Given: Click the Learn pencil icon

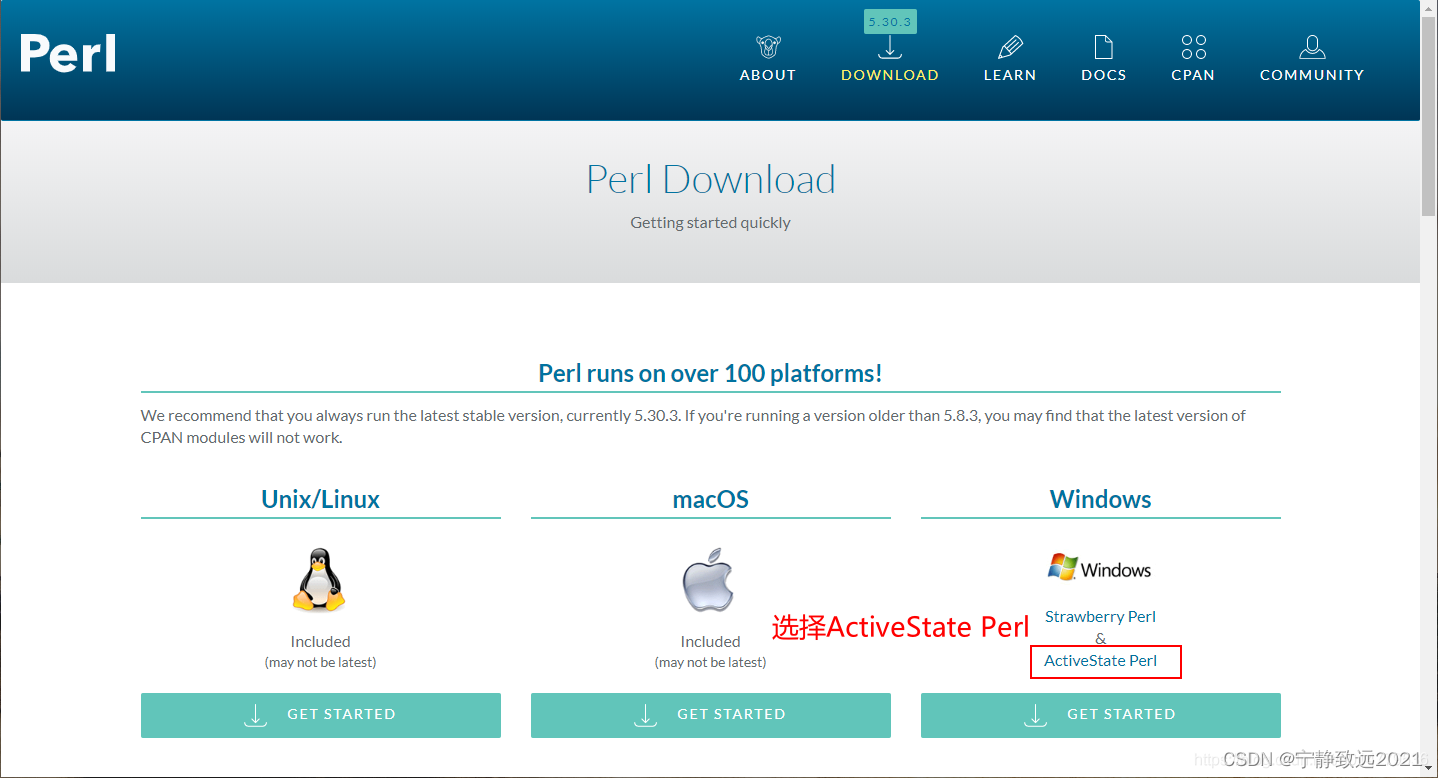Looking at the screenshot, I should 1010,47.
